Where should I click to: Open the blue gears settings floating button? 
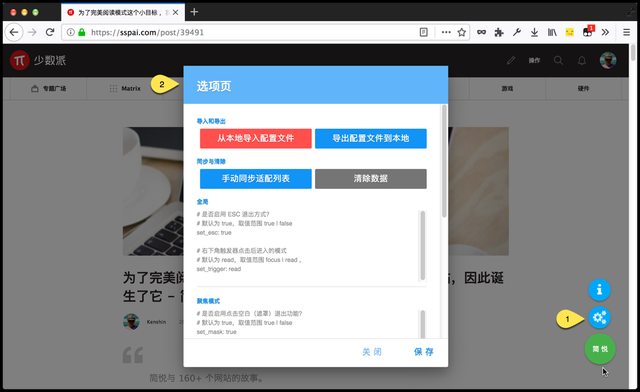tap(599, 317)
